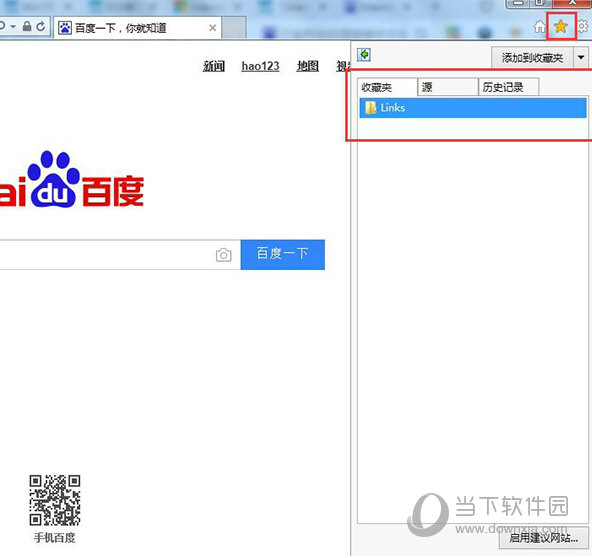Screen dimensions: 592x558
Task: Select the Links folder row
Action: 473,108
